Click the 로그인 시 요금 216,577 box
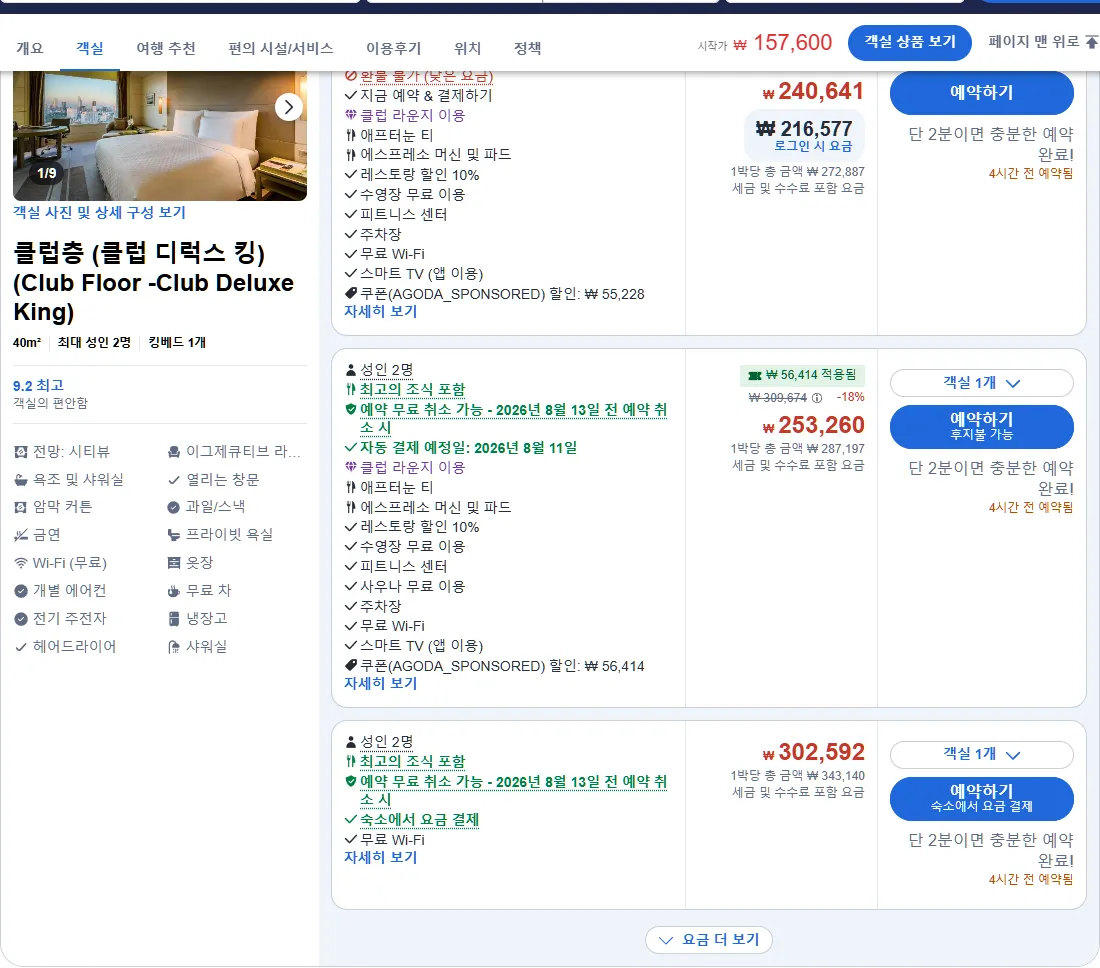The image size is (1100, 968). 804,135
